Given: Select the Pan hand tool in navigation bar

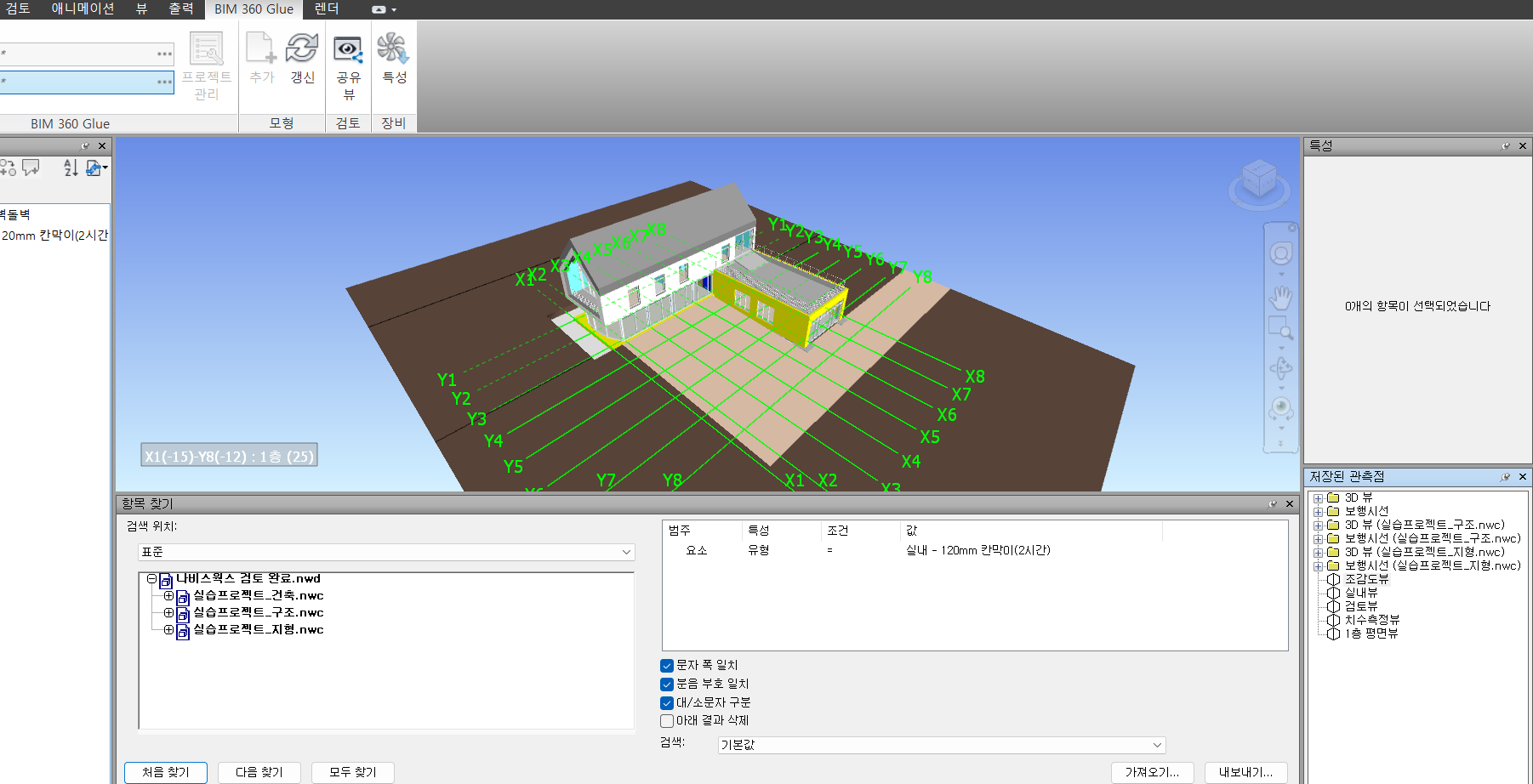Looking at the screenshot, I should tap(1280, 298).
